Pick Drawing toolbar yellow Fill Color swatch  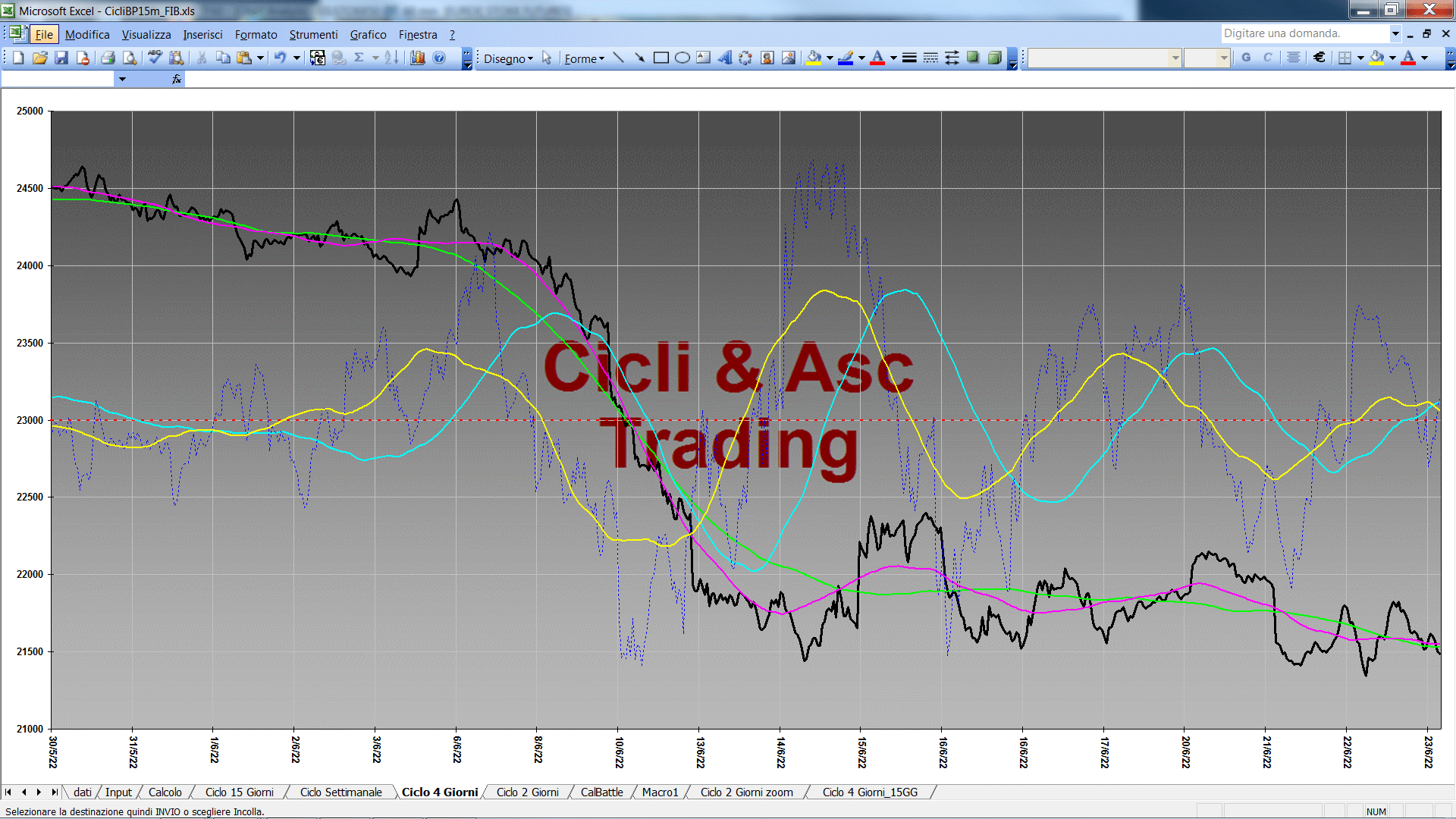coord(814,58)
